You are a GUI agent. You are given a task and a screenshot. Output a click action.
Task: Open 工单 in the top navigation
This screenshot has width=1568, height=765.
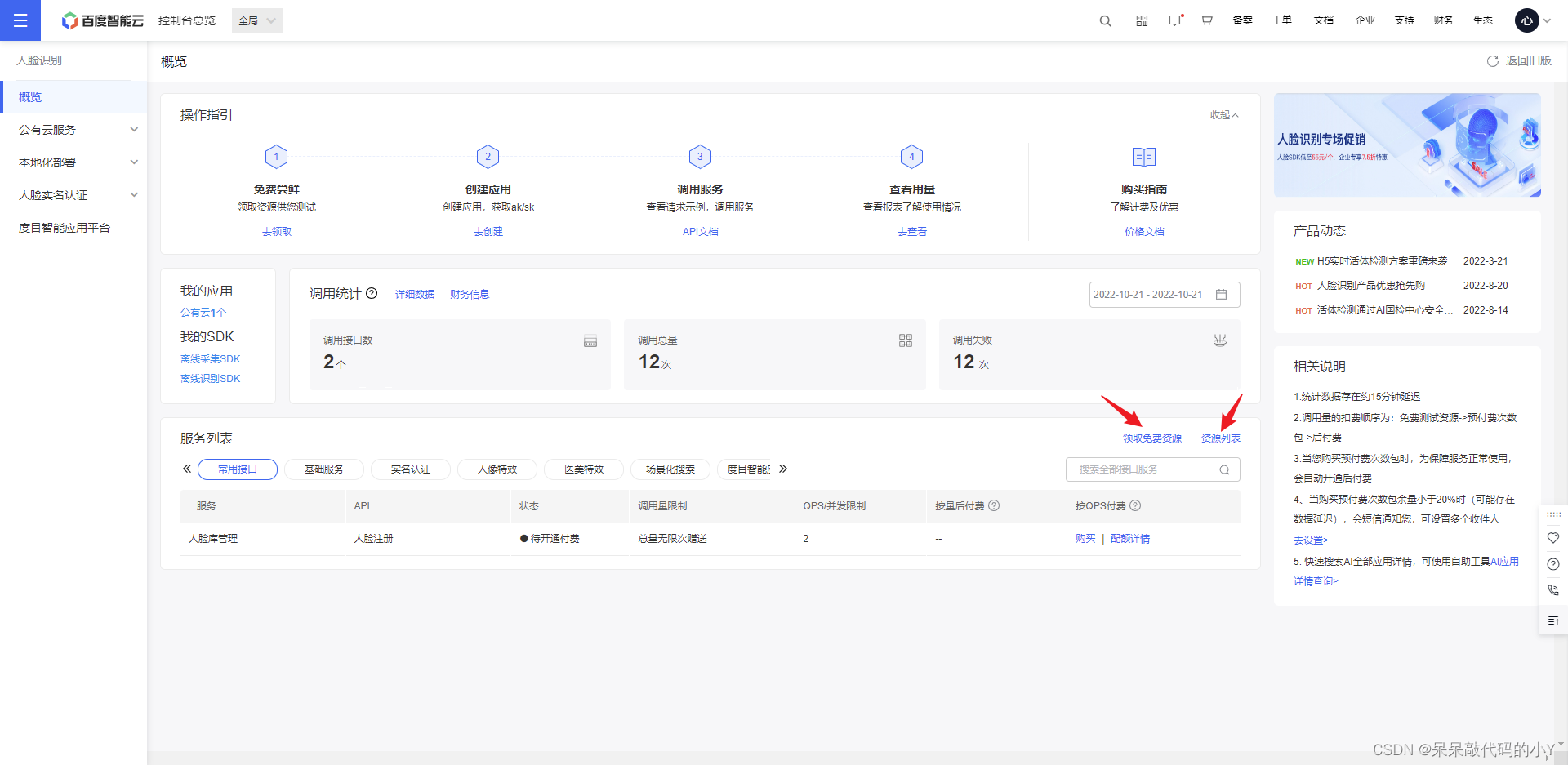1281,20
